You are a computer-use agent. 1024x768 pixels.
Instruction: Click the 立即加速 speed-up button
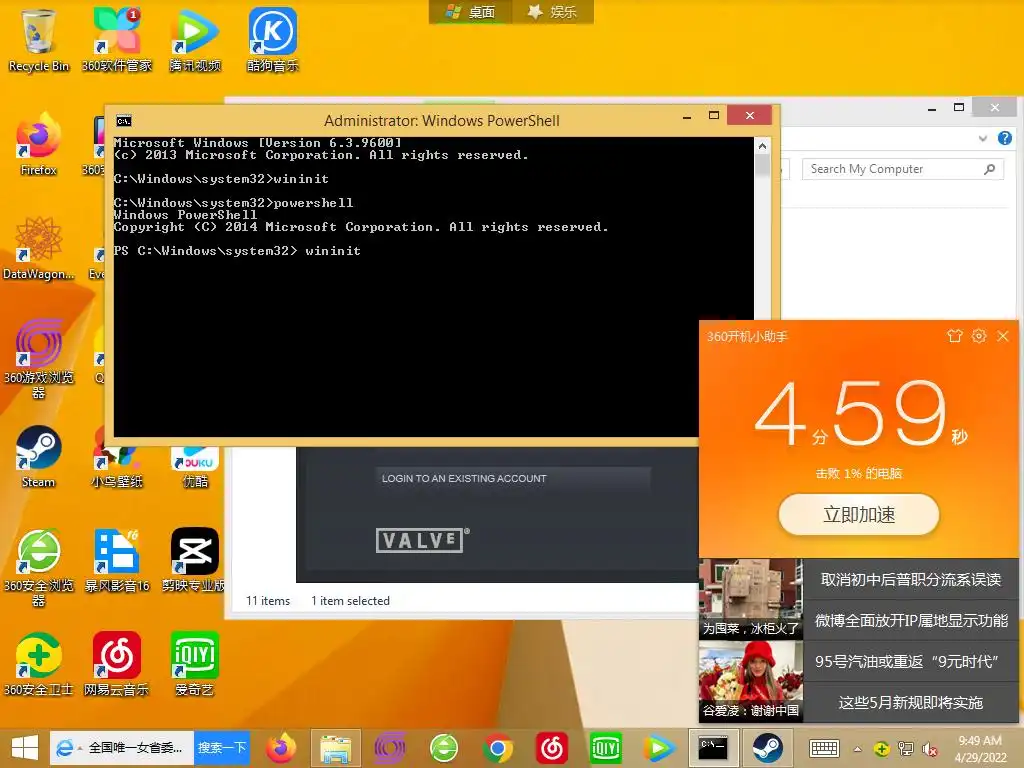coord(859,515)
